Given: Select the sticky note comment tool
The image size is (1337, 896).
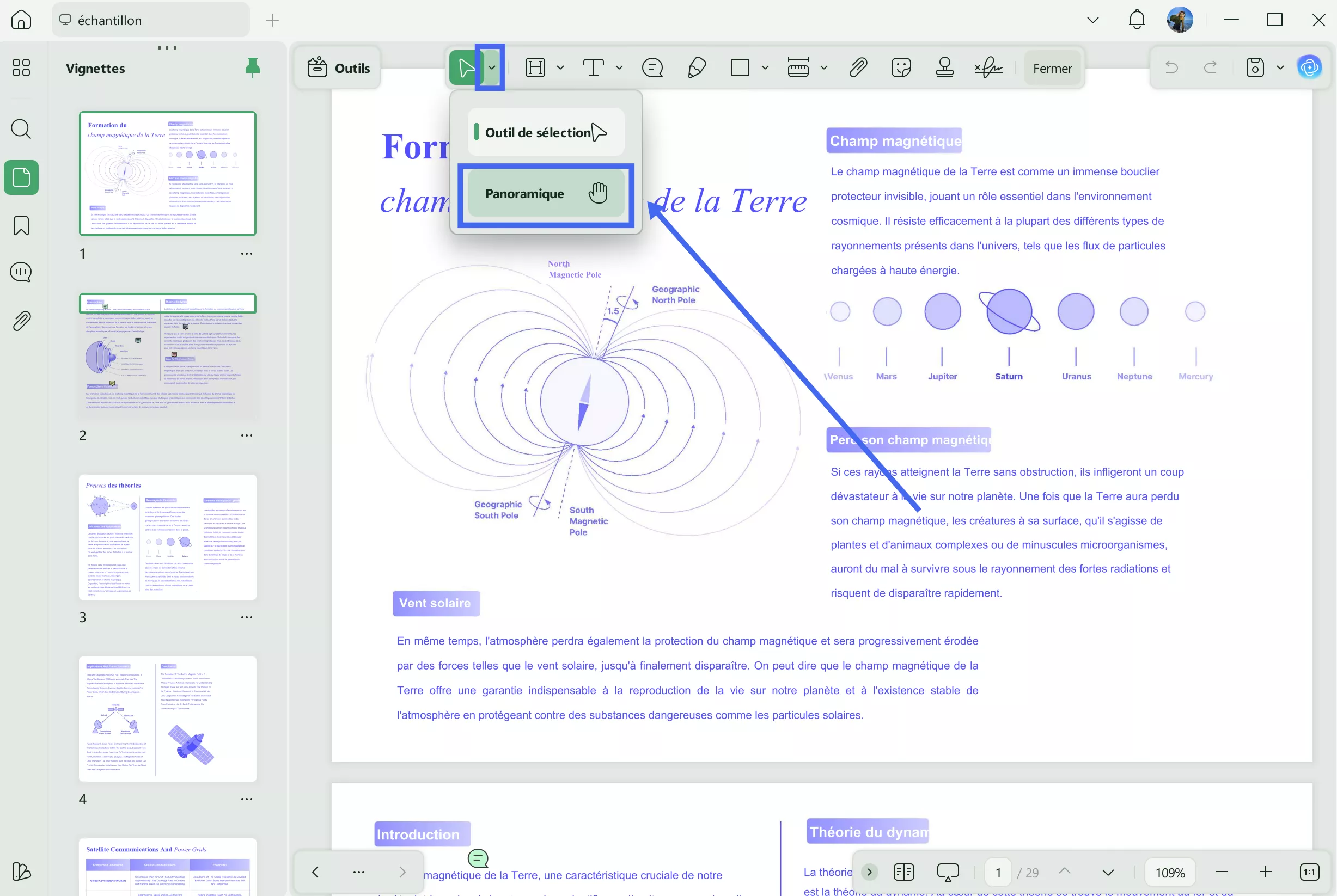Looking at the screenshot, I should pyautogui.click(x=652, y=67).
